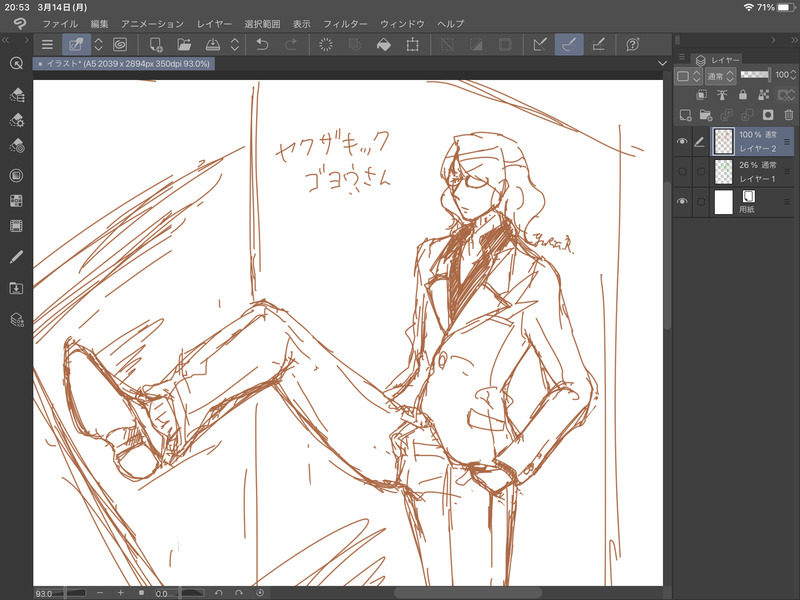Open the ウィンドウ menu

pyautogui.click(x=402, y=24)
